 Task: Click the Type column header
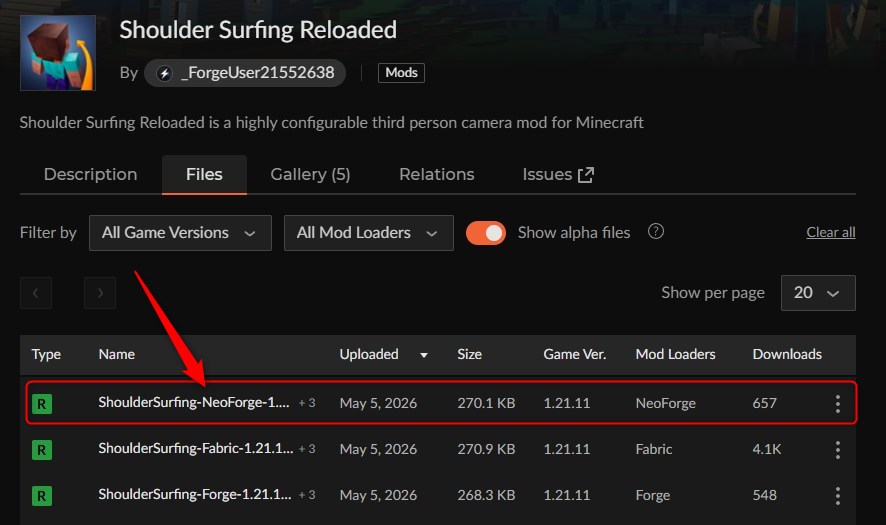(46, 354)
